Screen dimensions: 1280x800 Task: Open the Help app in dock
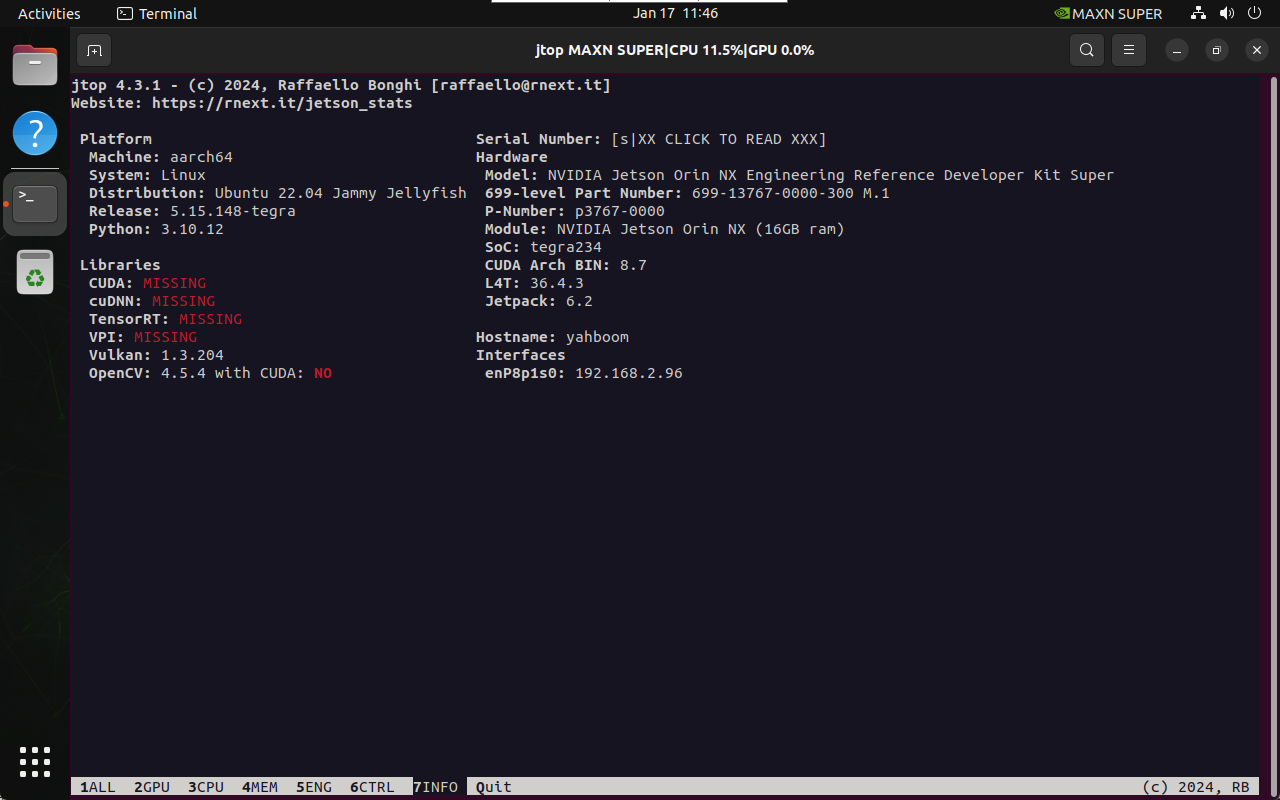pos(35,133)
